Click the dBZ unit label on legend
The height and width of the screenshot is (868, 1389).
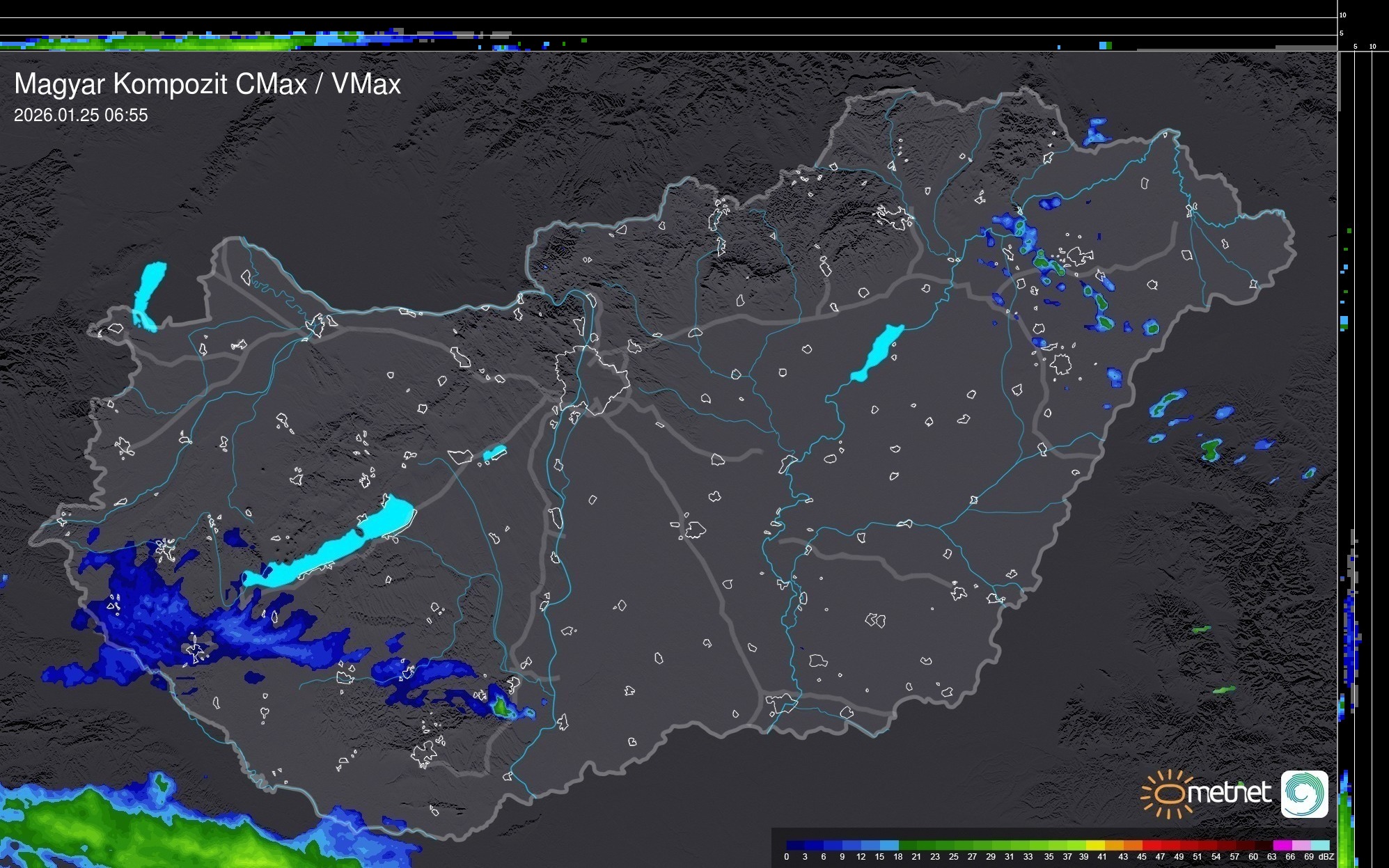click(1326, 857)
